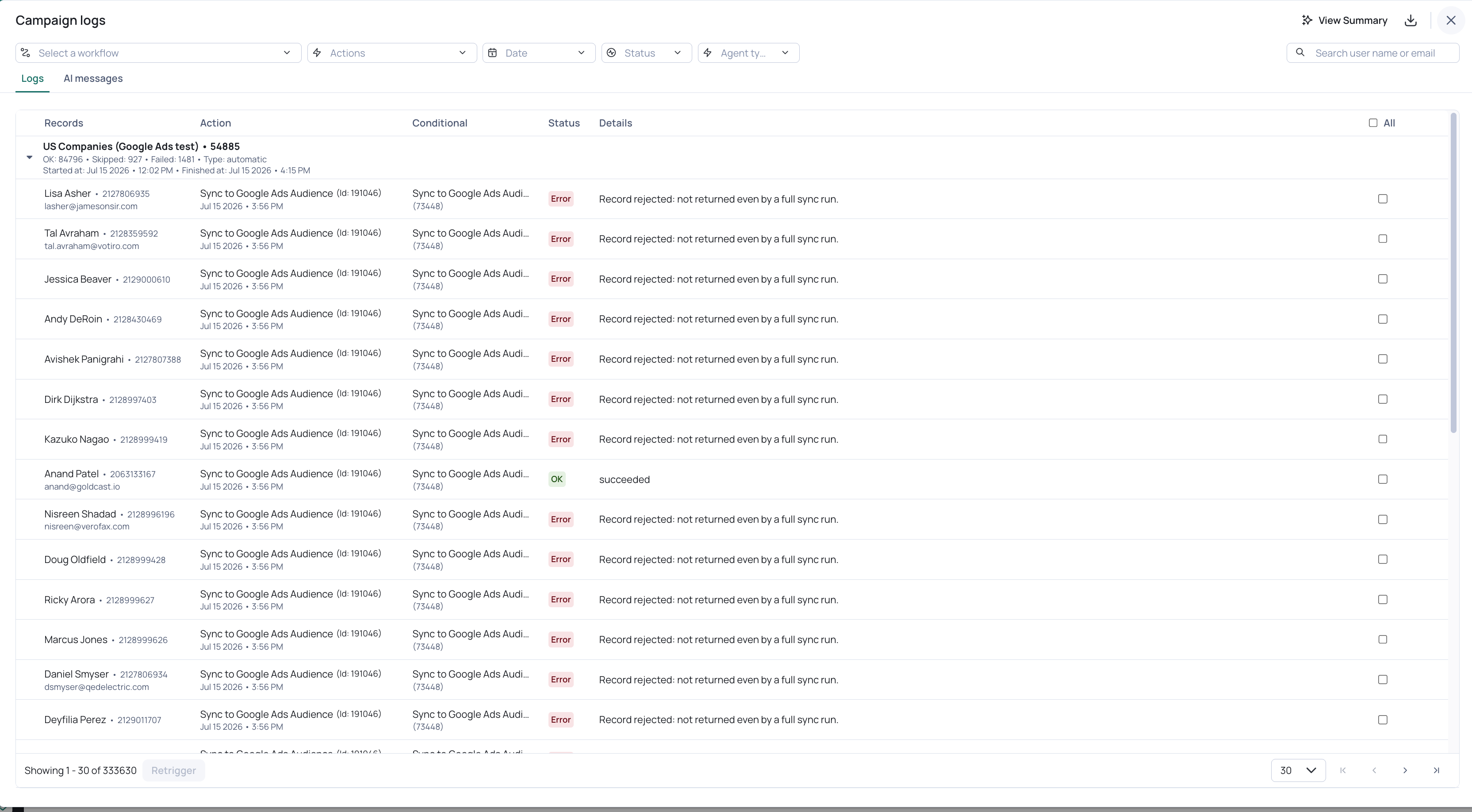The height and width of the screenshot is (812, 1472).
Task: Click the 'Showing 1 - 30 of 333630' text
Action: click(x=80, y=770)
